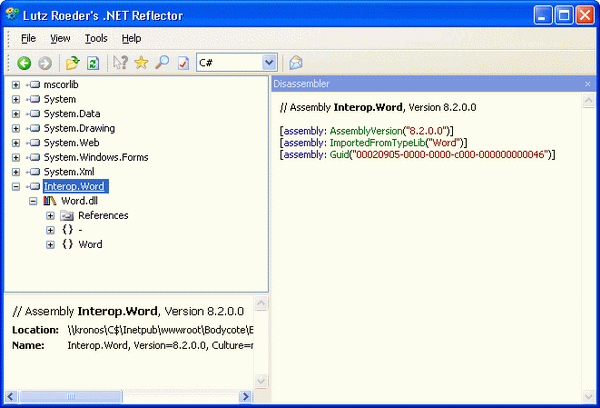This screenshot has height=408, width=600.
Task: Click the Name value text in info pane
Action: 160,345
